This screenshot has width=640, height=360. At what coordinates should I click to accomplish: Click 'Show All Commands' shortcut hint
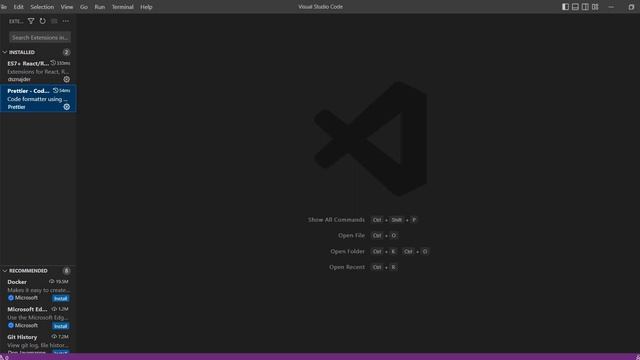[x=336, y=220]
